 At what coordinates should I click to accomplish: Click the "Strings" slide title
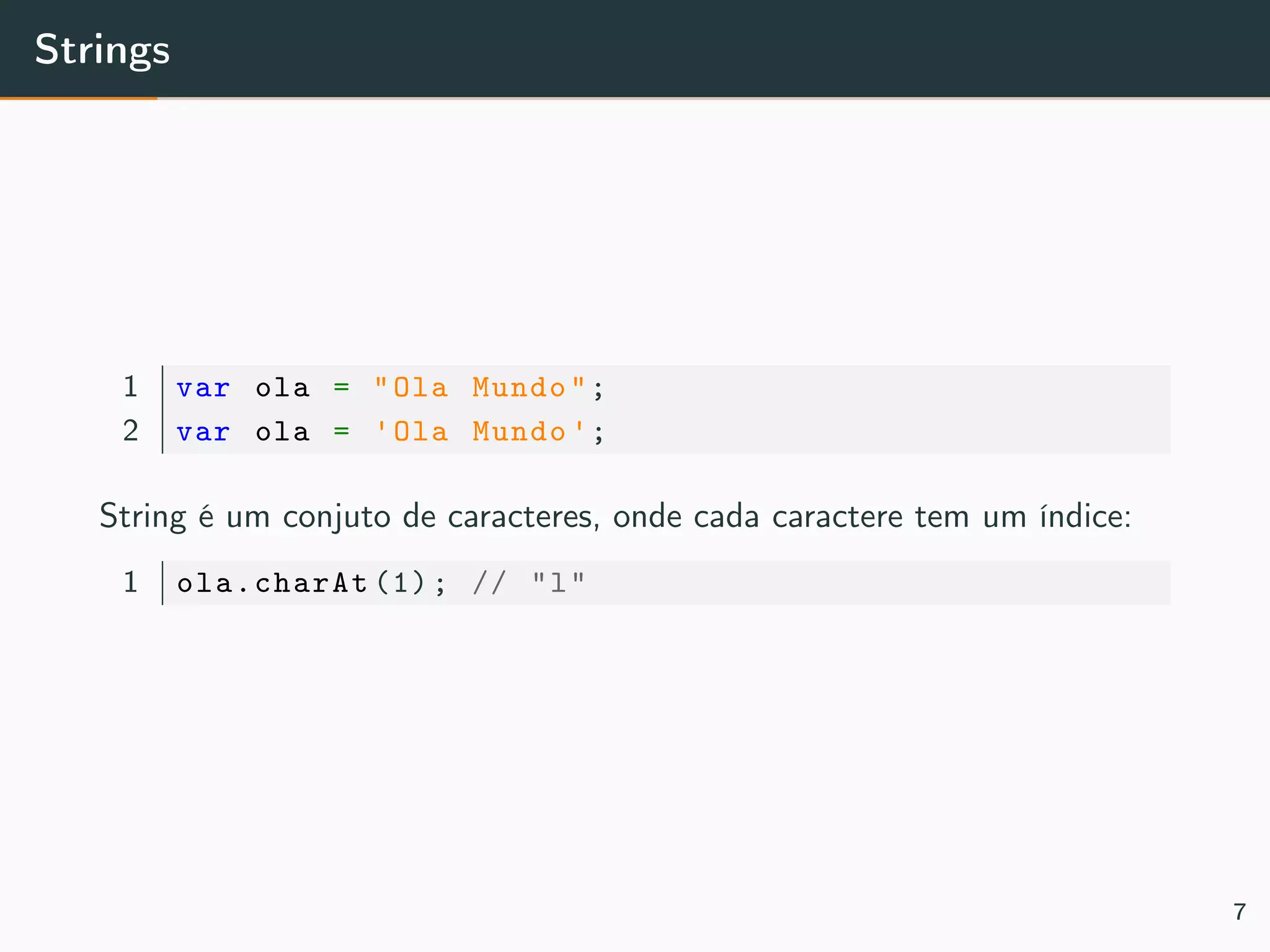102,50
